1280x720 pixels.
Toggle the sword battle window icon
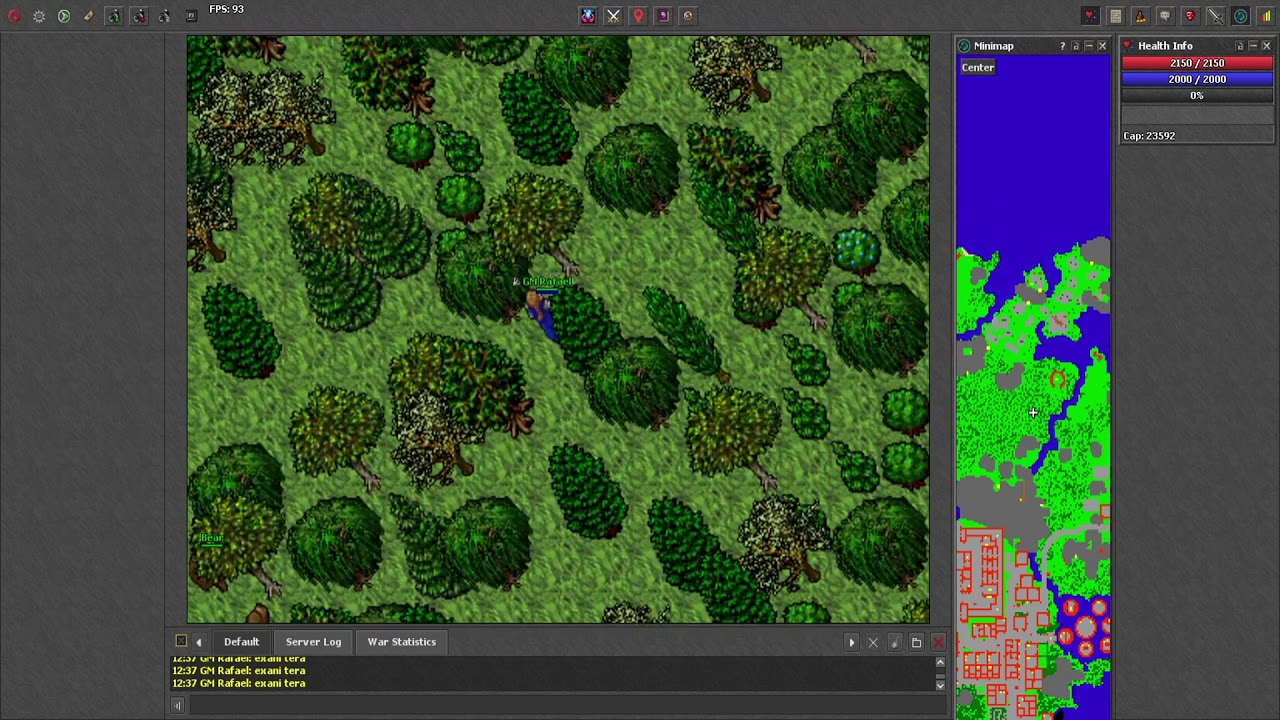tap(1215, 16)
